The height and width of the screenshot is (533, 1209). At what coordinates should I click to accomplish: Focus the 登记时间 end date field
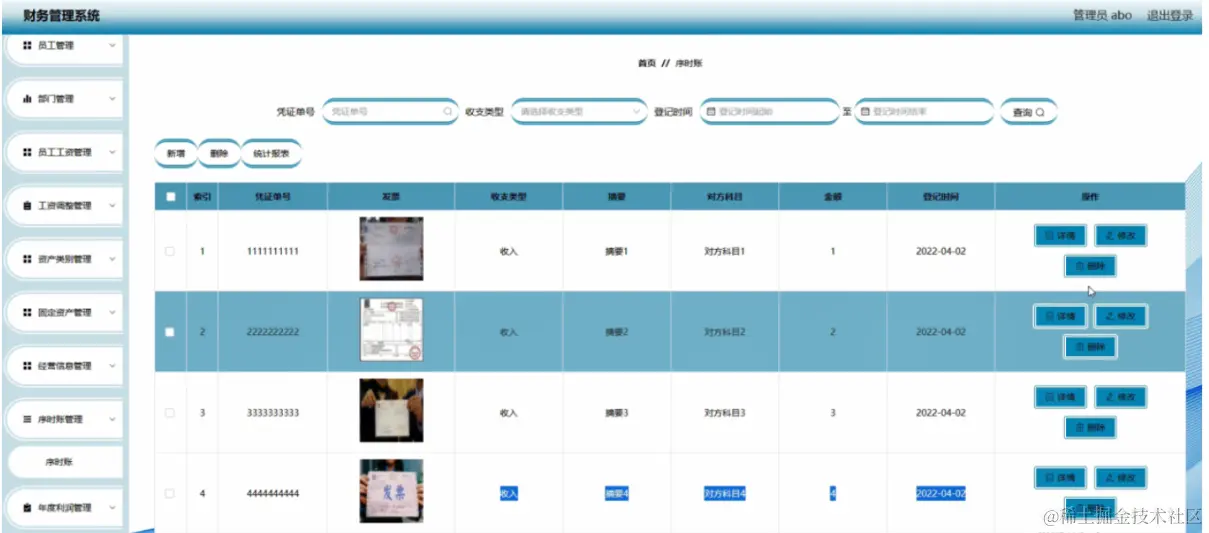click(x=923, y=112)
